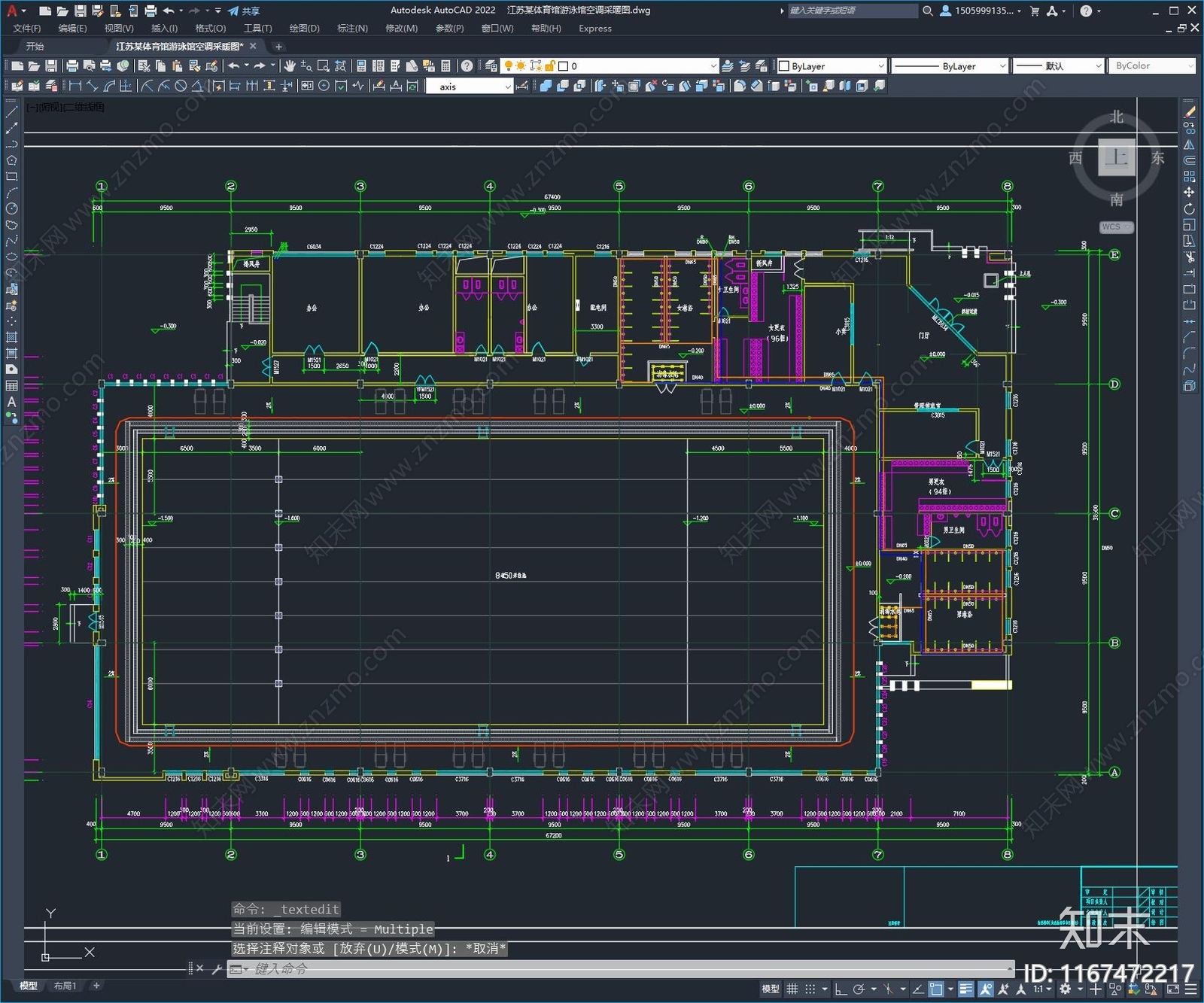Toggle polar tracking in status bar
This screenshot has width=1204, height=1003.
click(x=859, y=989)
